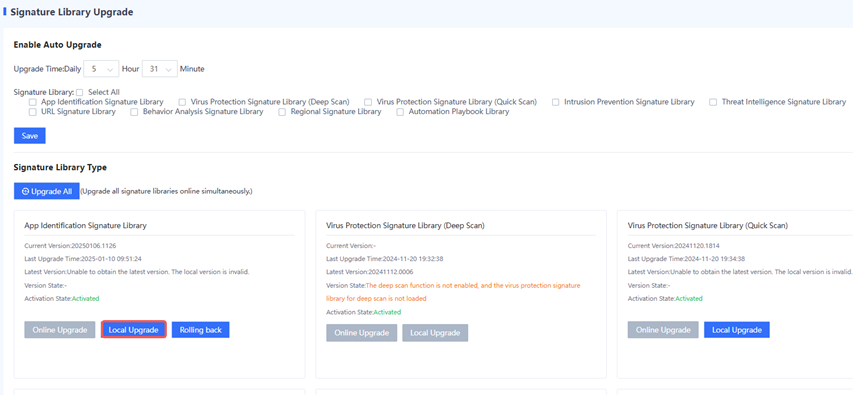Select Latest Version 20241112.0006 text
The width and height of the screenshot is (853, 395).
(x=369, y=272)
